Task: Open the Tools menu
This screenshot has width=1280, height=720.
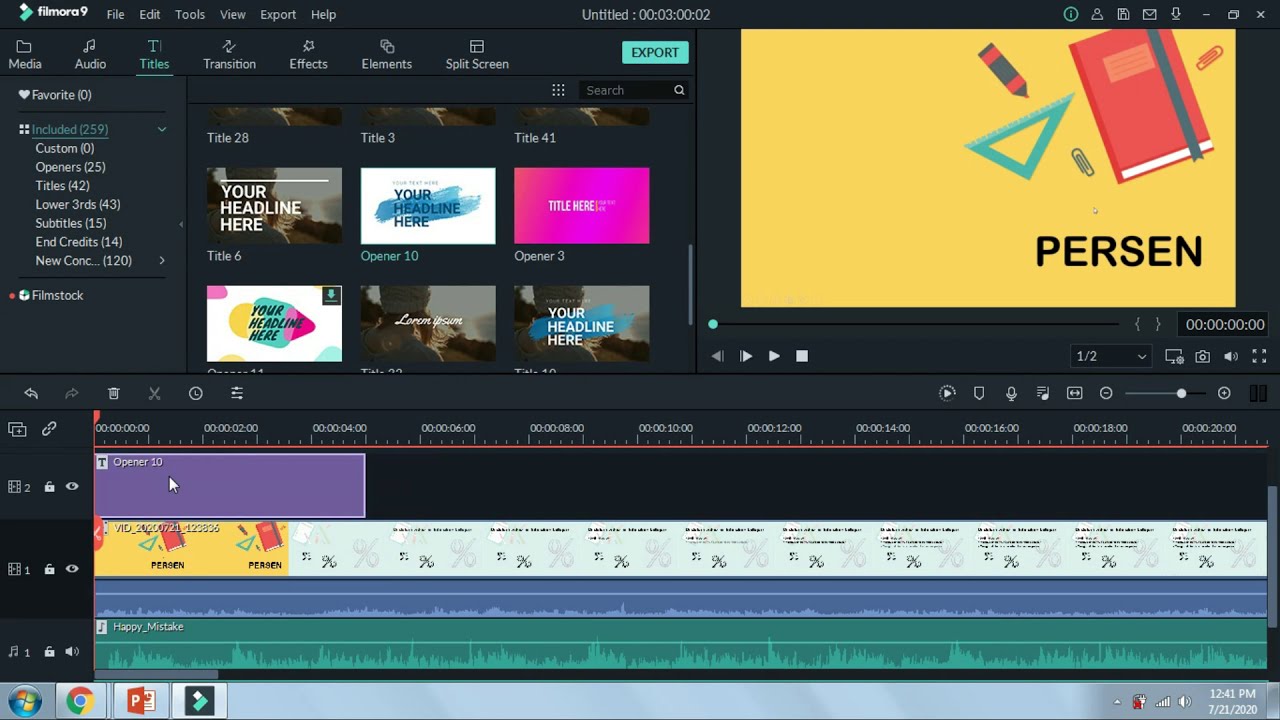Action: pyautogui.click(x=190, y=14)
